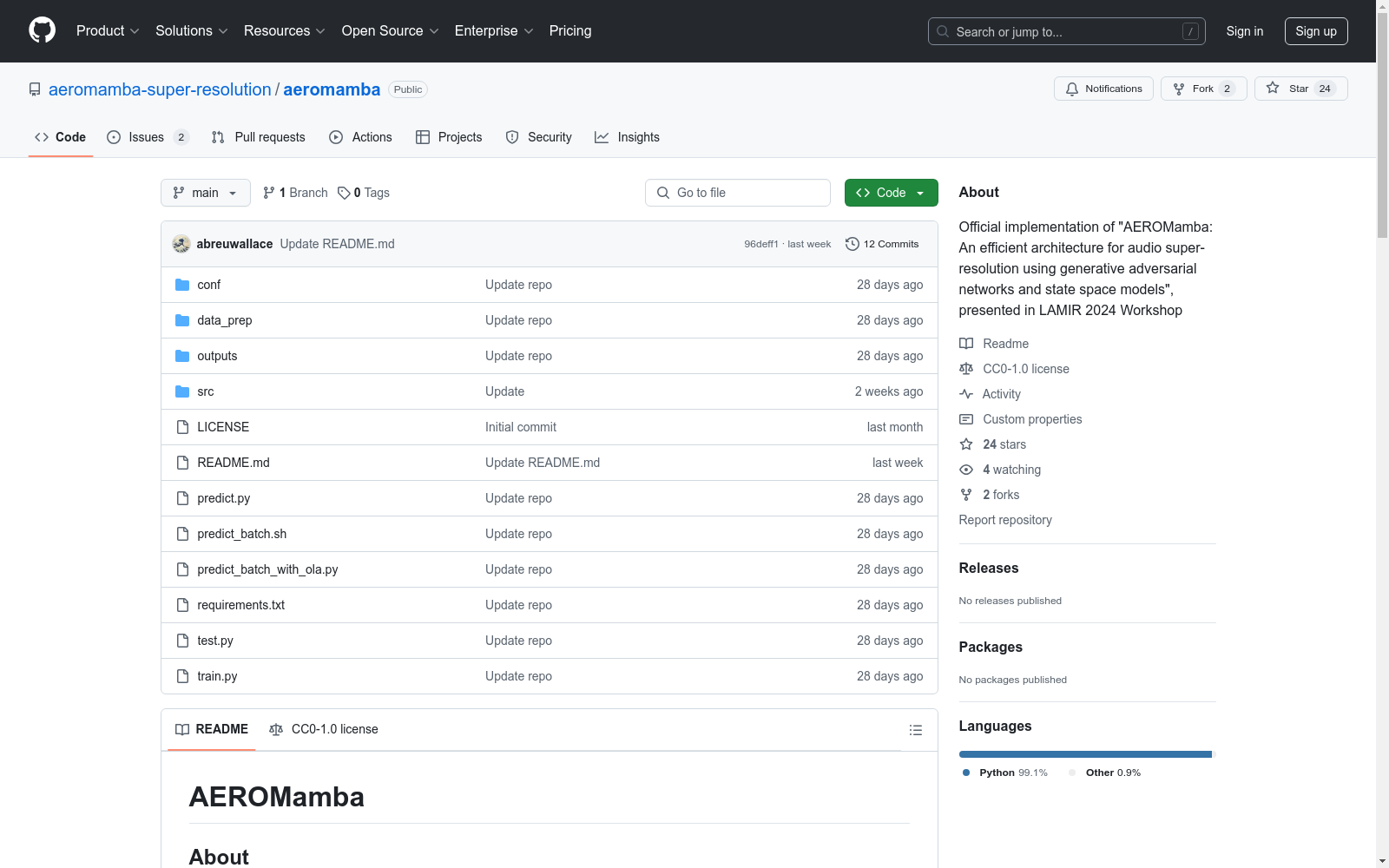Go to the Actions tab

point(360,137)
